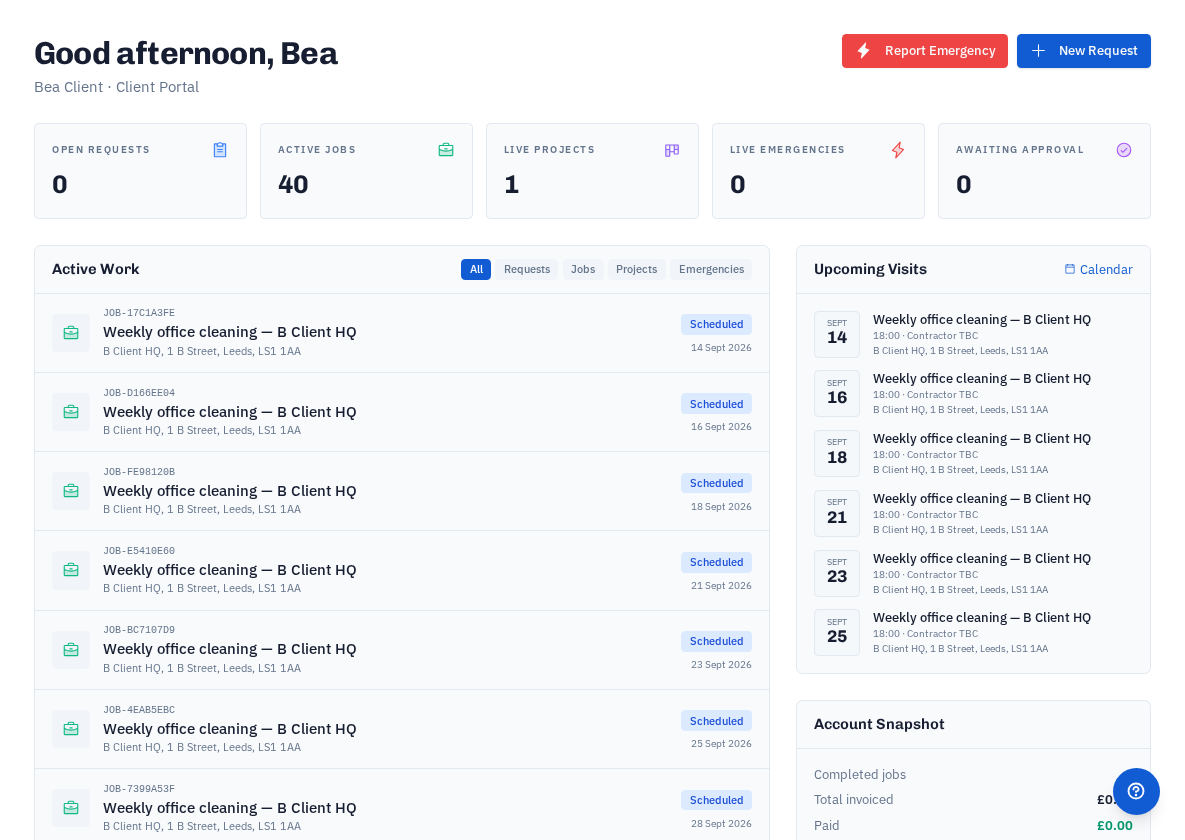This screenshot has width=1185, height=840.
Task: Select the All filter tab
Action: pyautogui.click(x=476, y=269)
